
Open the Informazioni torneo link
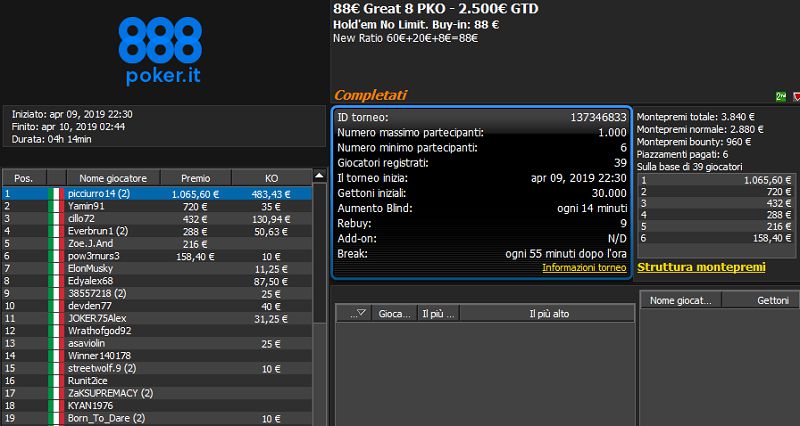584,268
